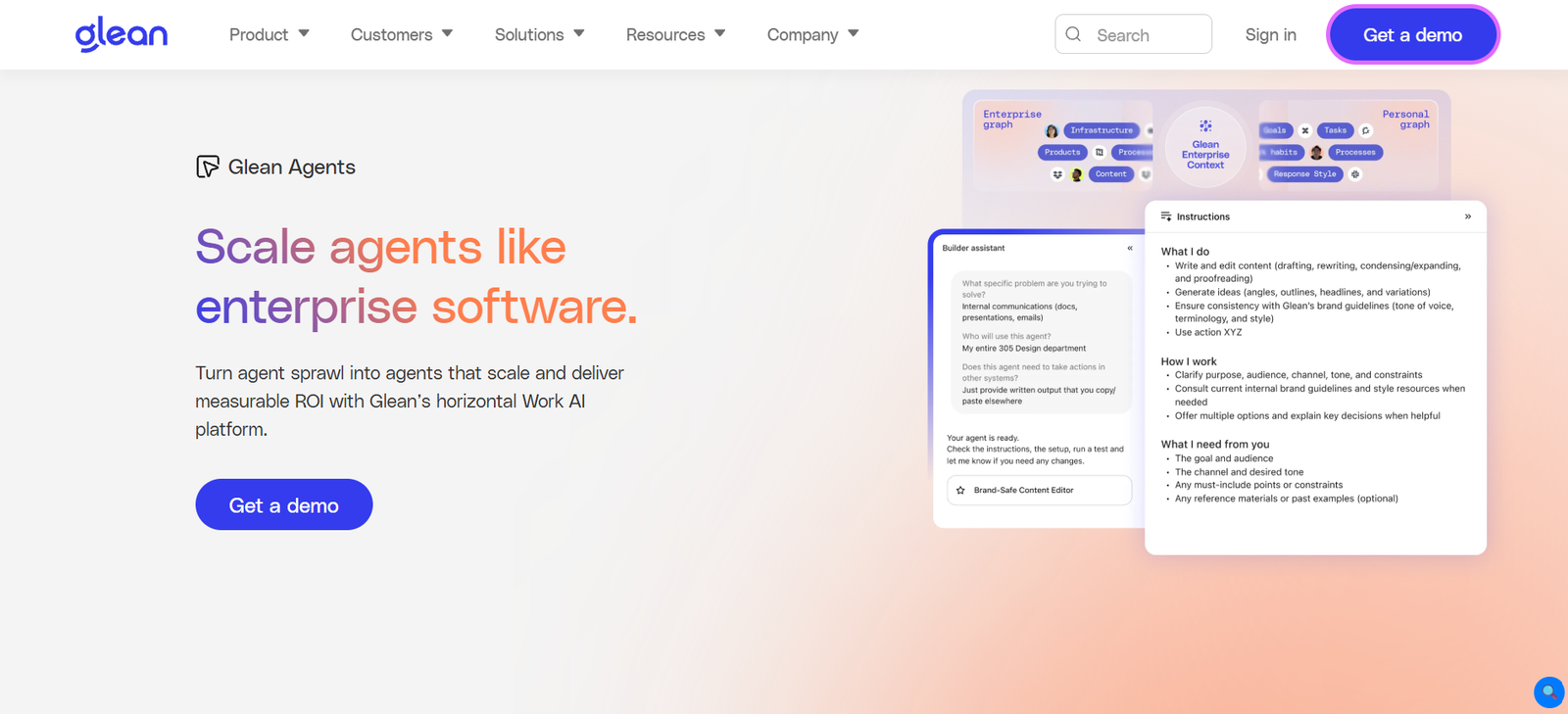Expand the Solutions menu
The image size is (1568, 714).
tap(540, 34)
